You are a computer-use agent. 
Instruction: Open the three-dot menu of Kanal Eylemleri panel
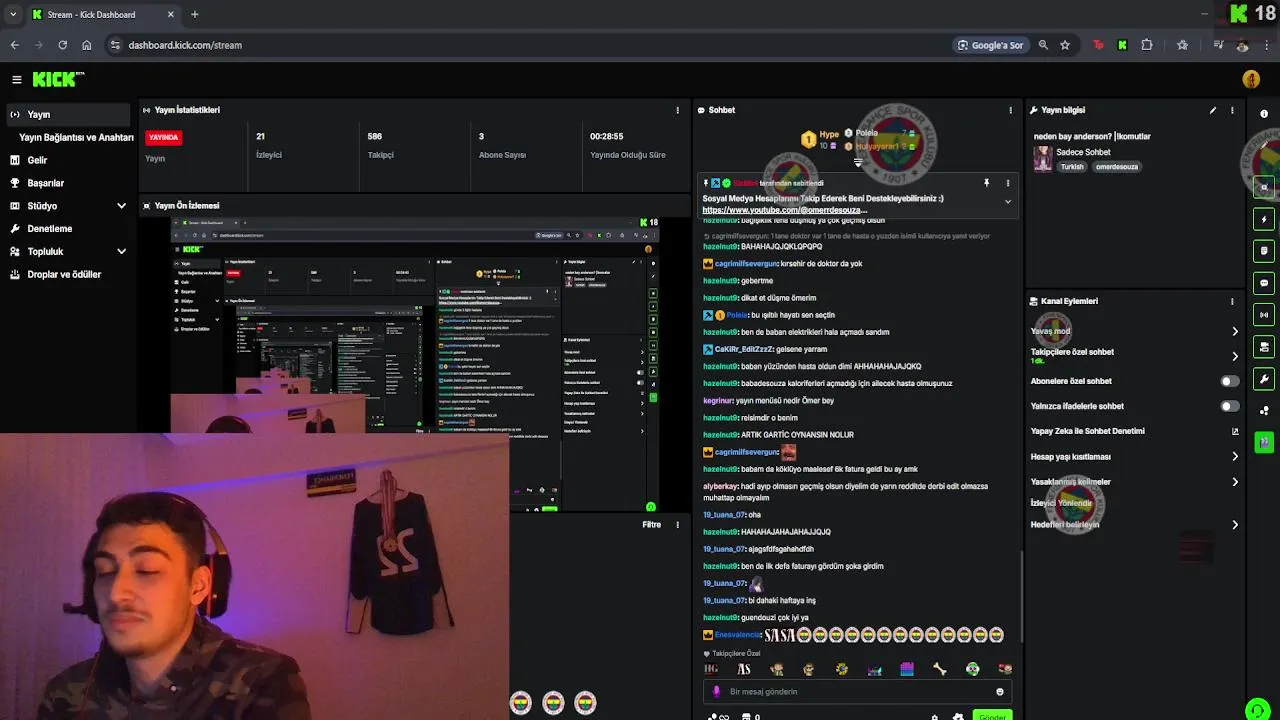click(1232, 301)
